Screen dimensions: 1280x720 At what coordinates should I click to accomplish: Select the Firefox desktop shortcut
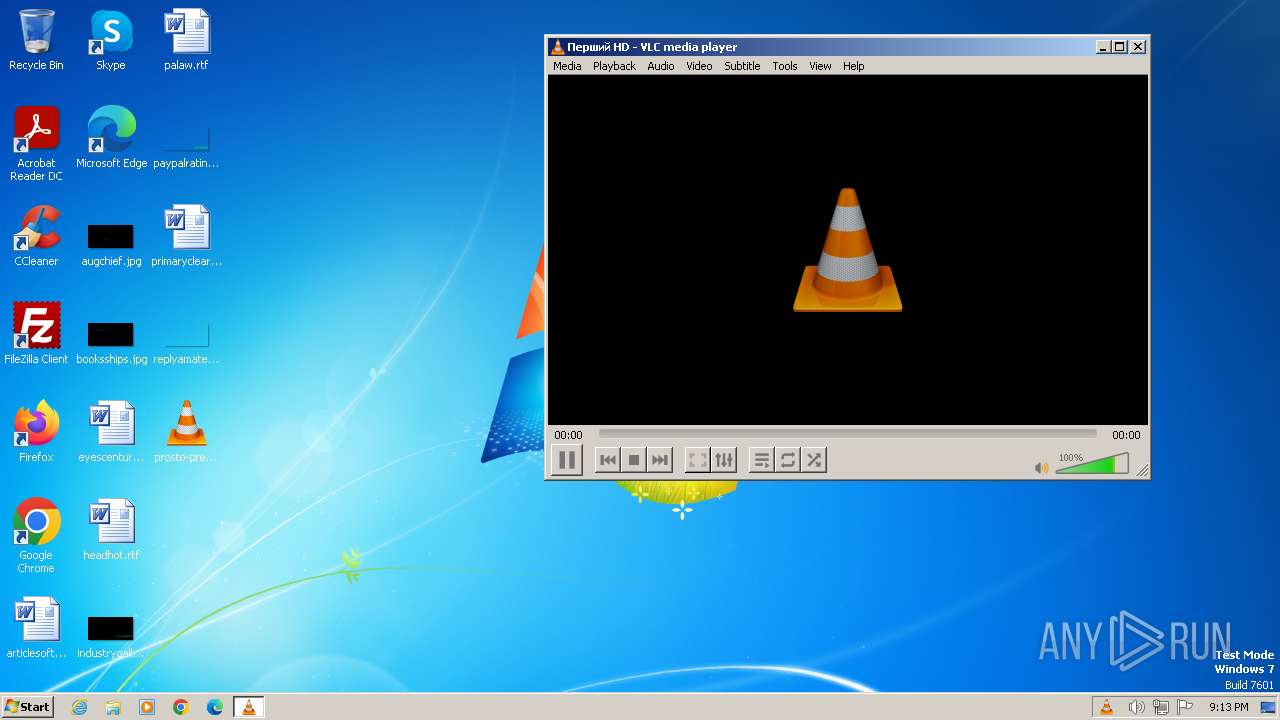click(36, 432)
